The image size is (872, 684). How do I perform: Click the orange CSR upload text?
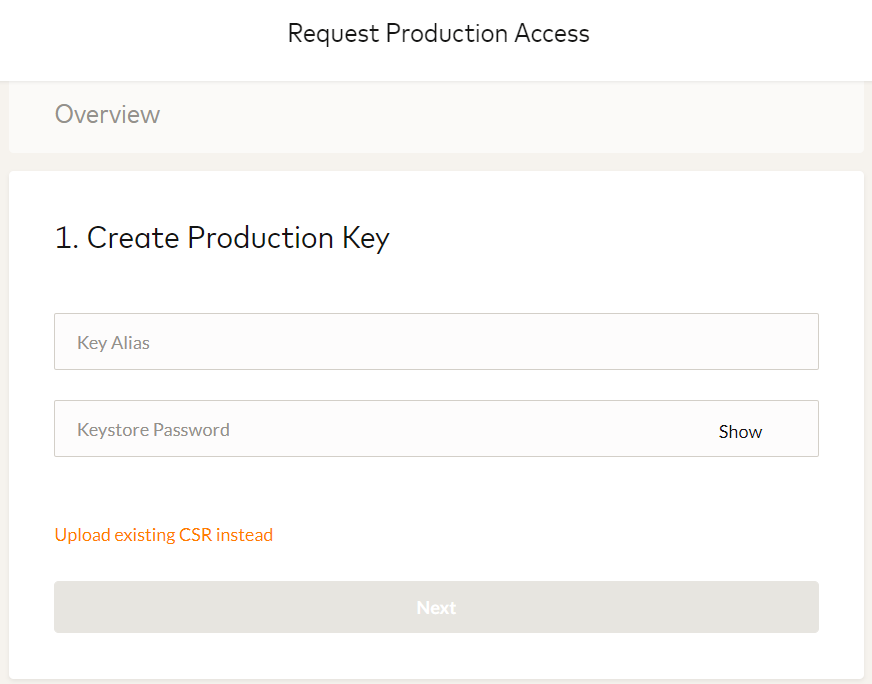pyautogui.click(x=164, y=535)
